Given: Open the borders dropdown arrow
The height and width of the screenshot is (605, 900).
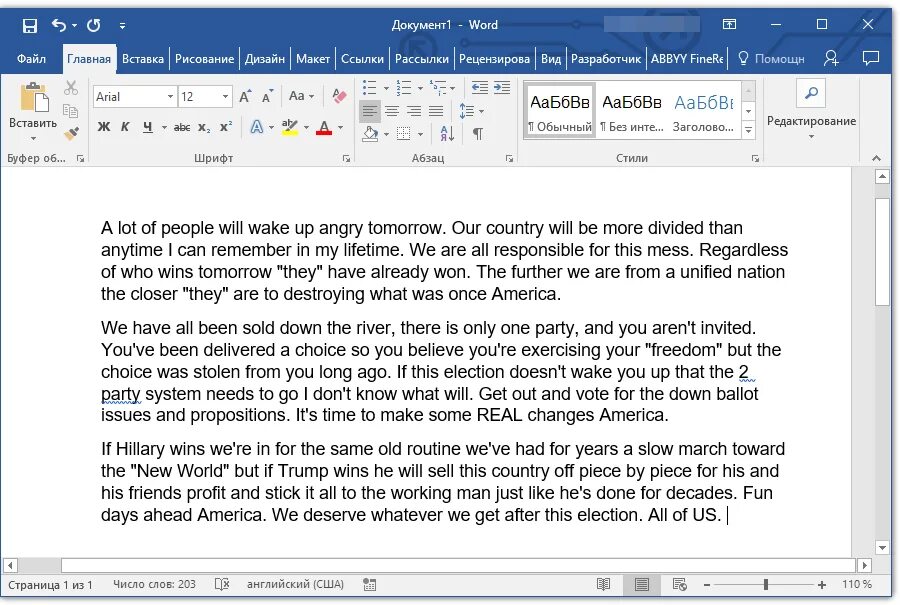Looking at the screenshot, I should (421, 134).
